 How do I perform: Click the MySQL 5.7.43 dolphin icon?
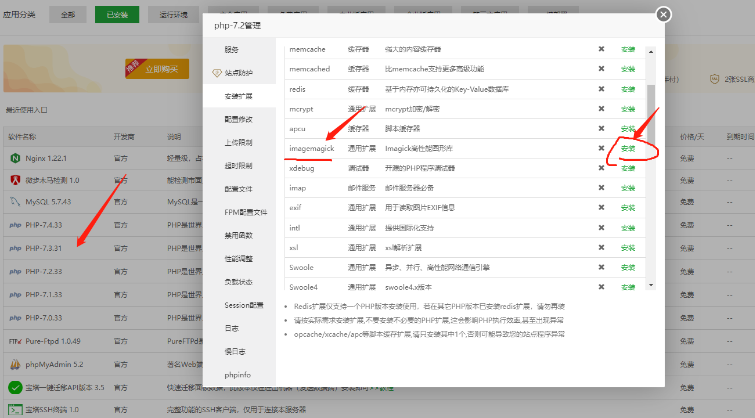point(15,202)
